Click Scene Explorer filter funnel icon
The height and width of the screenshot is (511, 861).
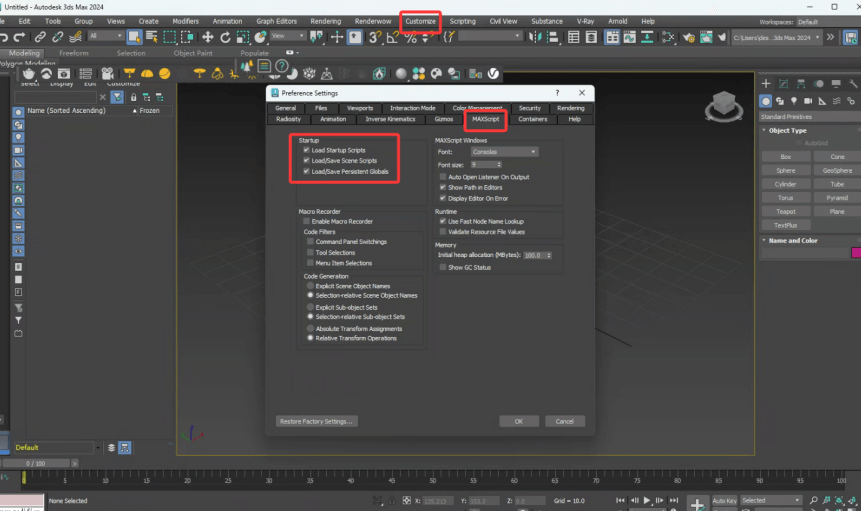point(117,97)
